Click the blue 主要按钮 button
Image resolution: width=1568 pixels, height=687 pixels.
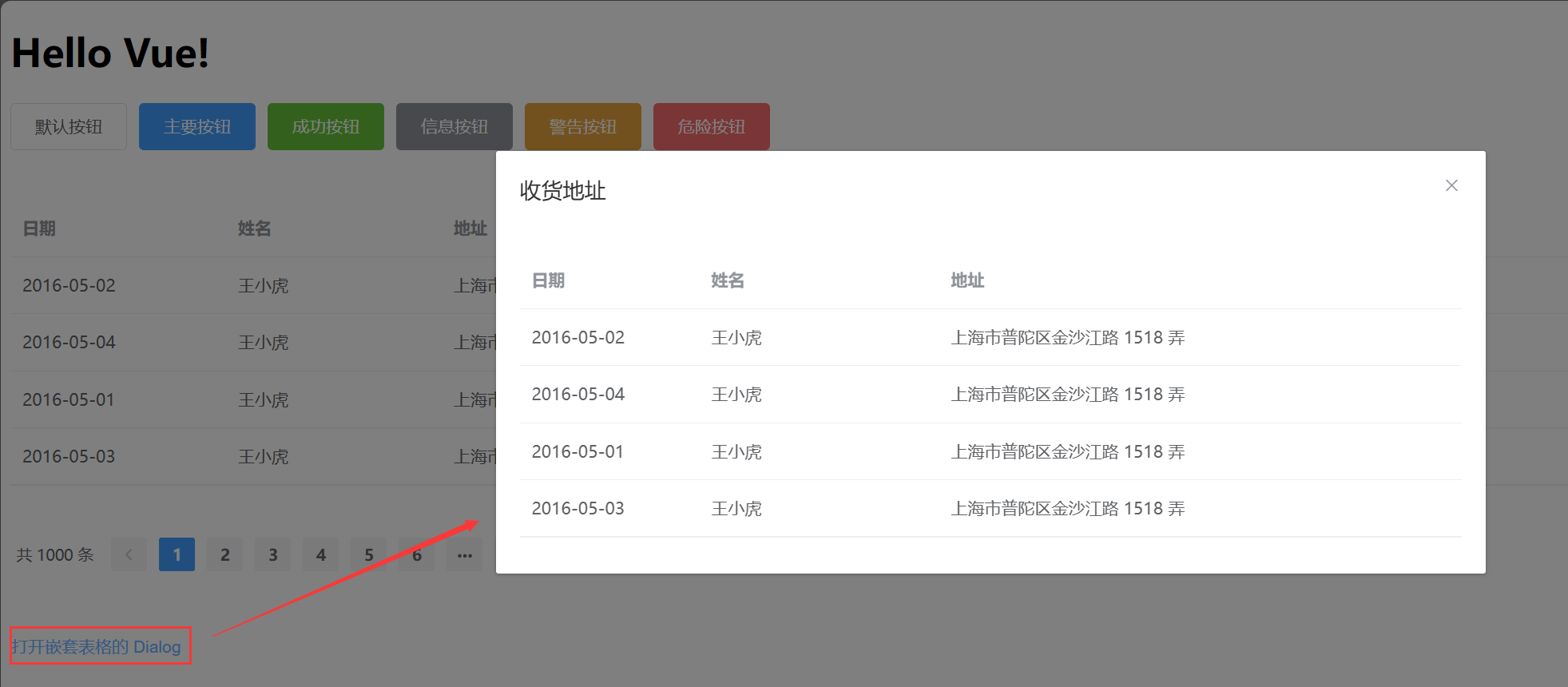[197, 126]
